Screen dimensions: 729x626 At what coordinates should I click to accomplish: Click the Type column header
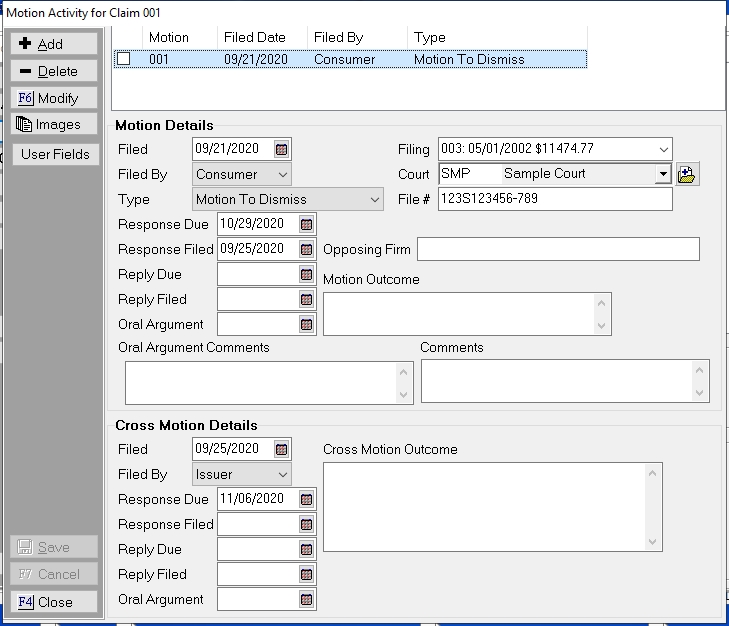pos(430,37)
